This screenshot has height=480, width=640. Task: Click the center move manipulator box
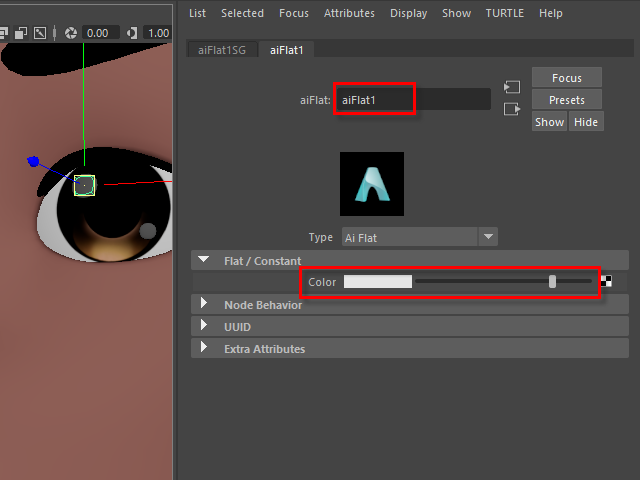84,185
